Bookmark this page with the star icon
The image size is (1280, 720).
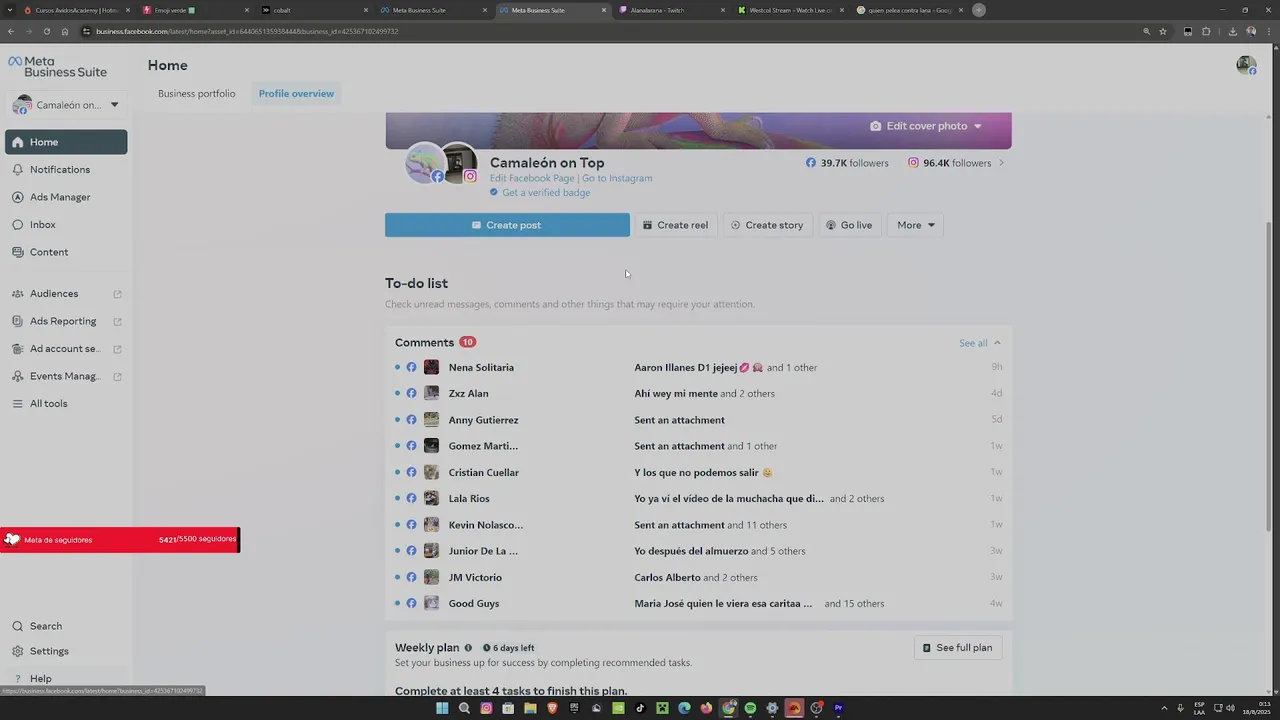[1163, 31]
